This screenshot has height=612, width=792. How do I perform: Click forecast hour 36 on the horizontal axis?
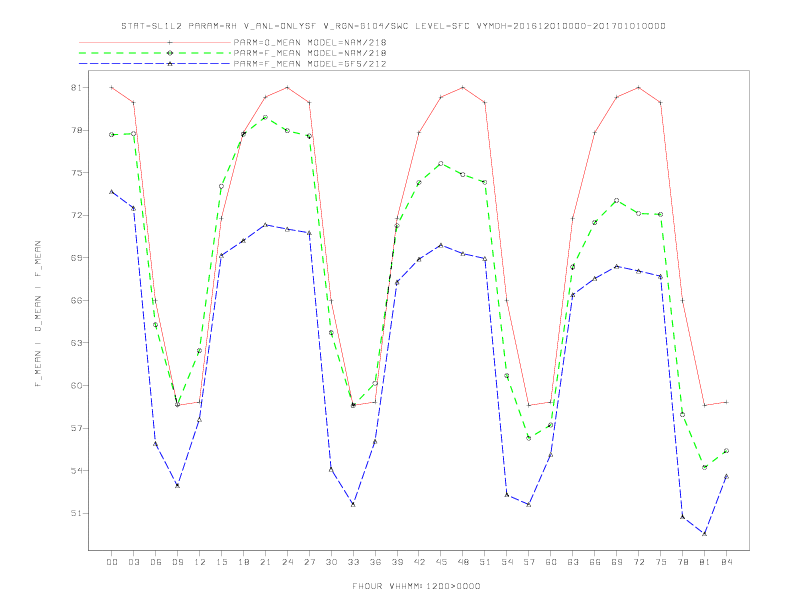point(375,562)
